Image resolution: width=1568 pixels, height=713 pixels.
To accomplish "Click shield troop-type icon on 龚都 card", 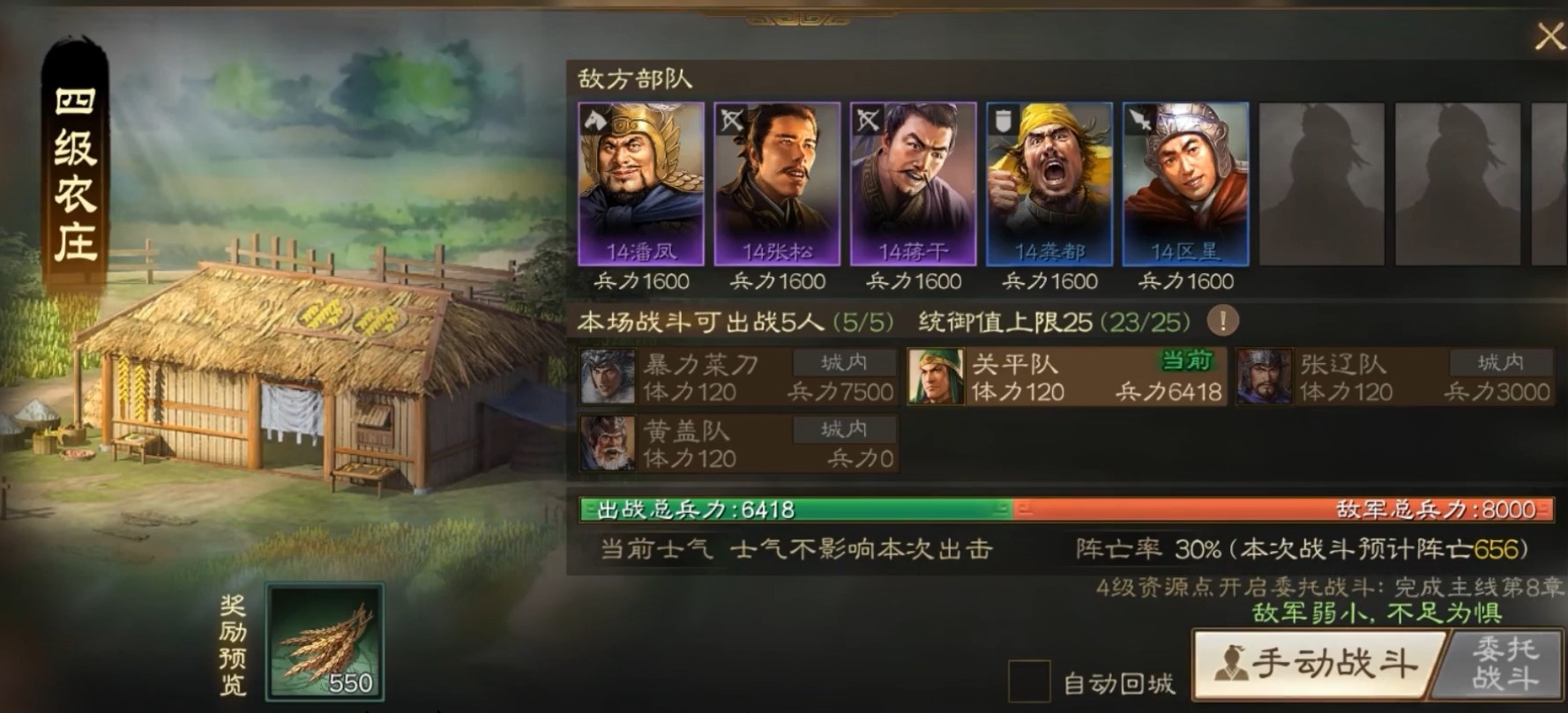I will (x=1004, y=120).
